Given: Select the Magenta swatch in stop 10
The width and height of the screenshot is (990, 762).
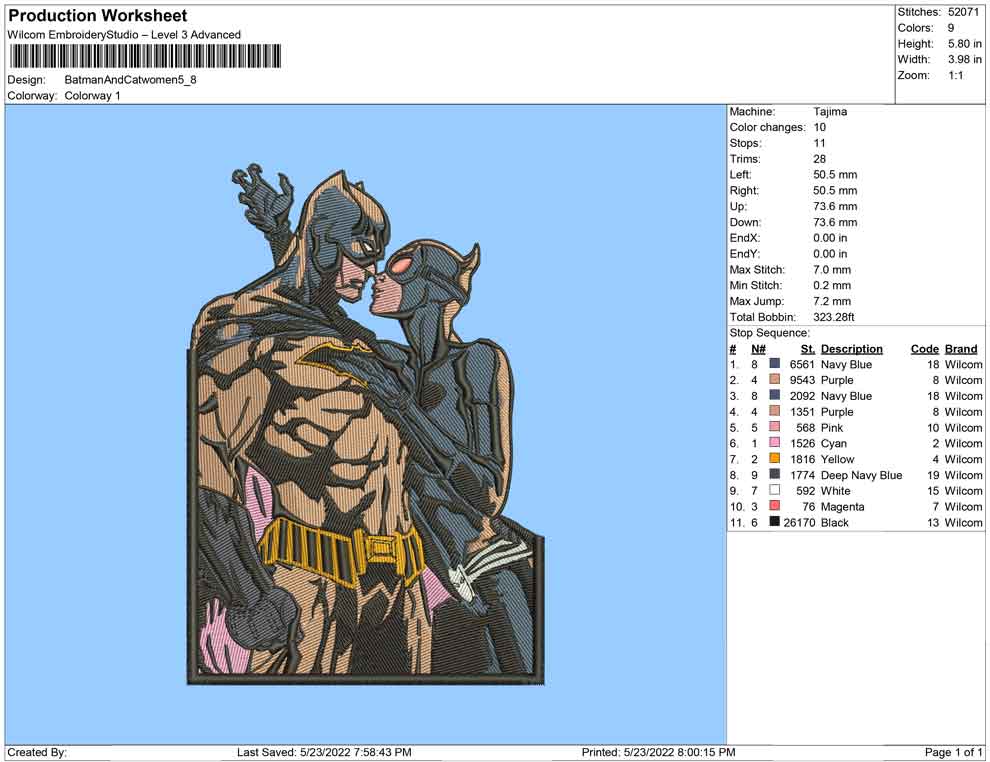Looking at the screenshot, I should click(x=774, y=507).
